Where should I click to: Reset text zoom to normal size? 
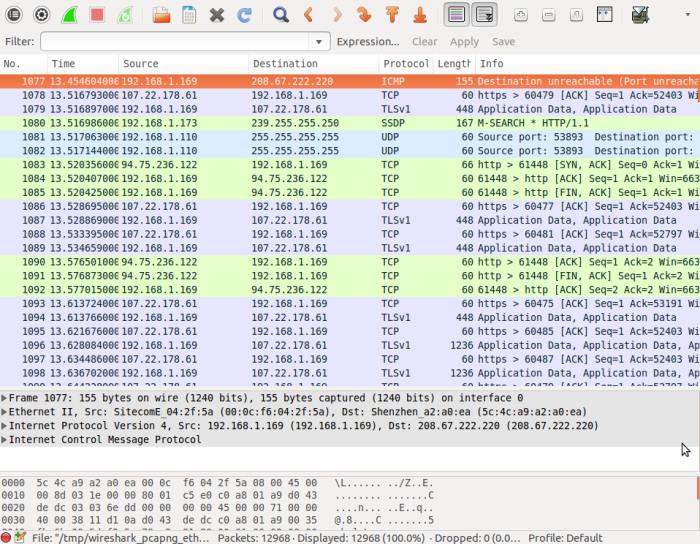click(x=576, y=15)
